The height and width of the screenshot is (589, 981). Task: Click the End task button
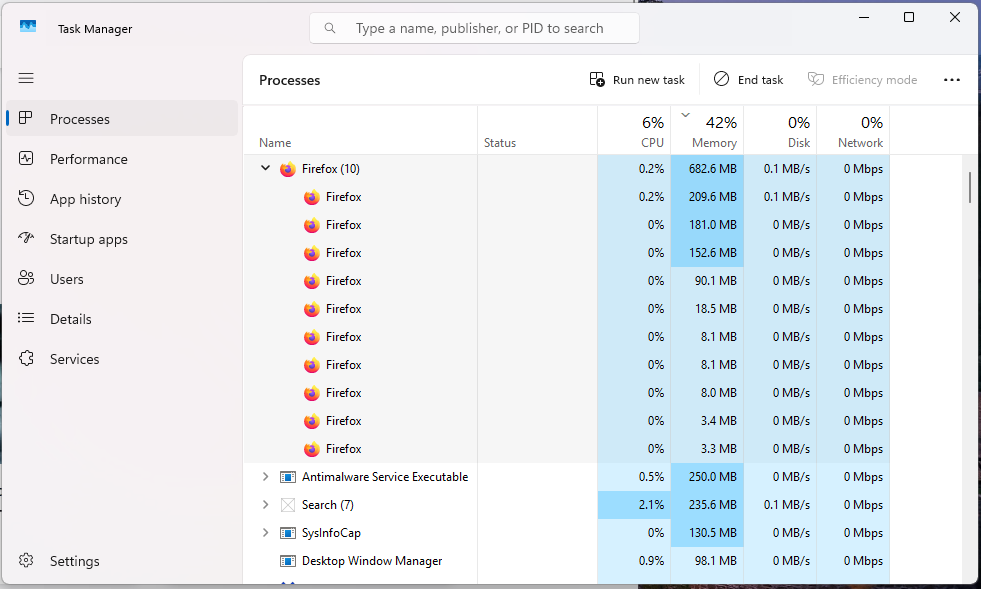(x=748, y=79)
